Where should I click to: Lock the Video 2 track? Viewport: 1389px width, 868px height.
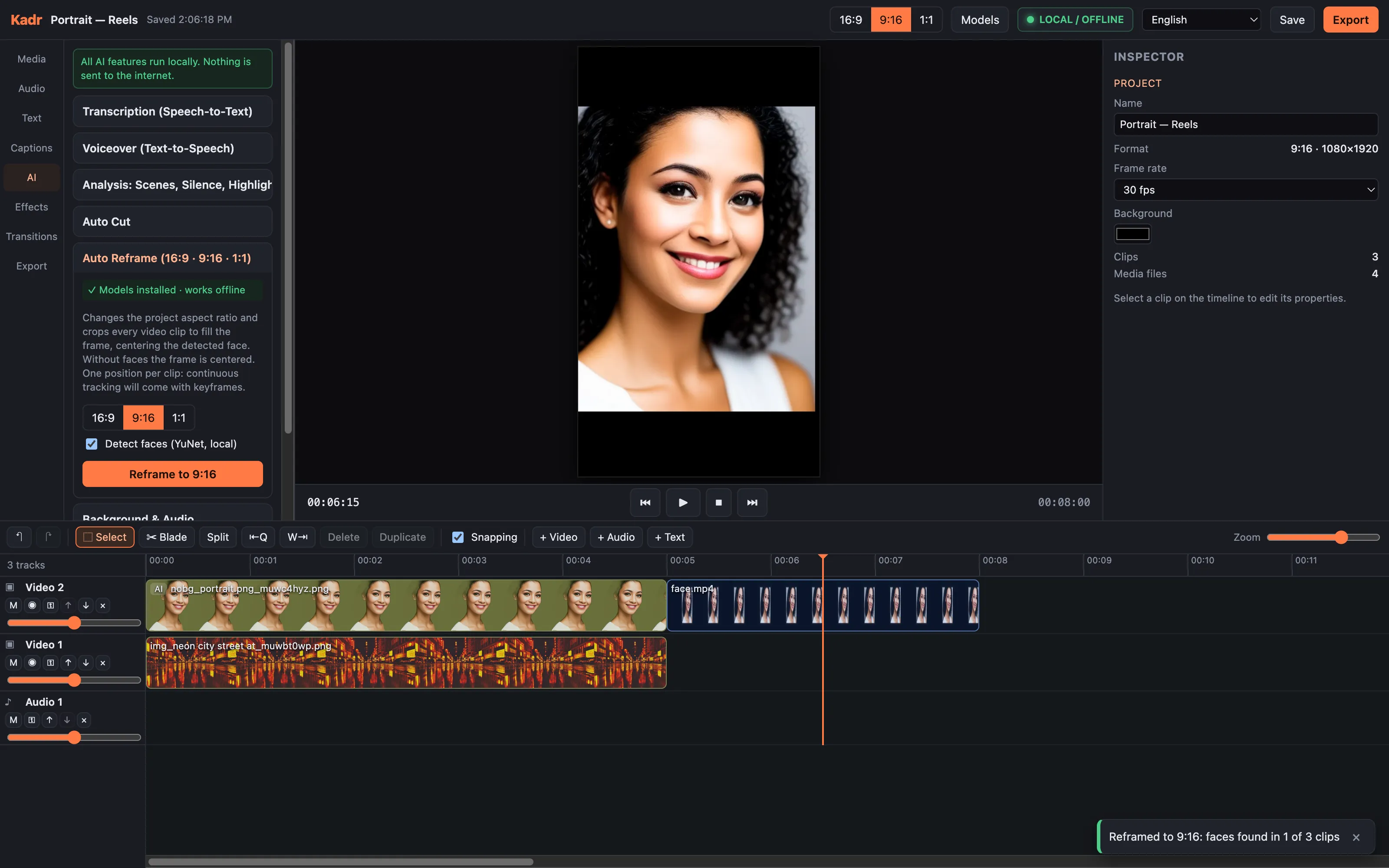(50, 605)
